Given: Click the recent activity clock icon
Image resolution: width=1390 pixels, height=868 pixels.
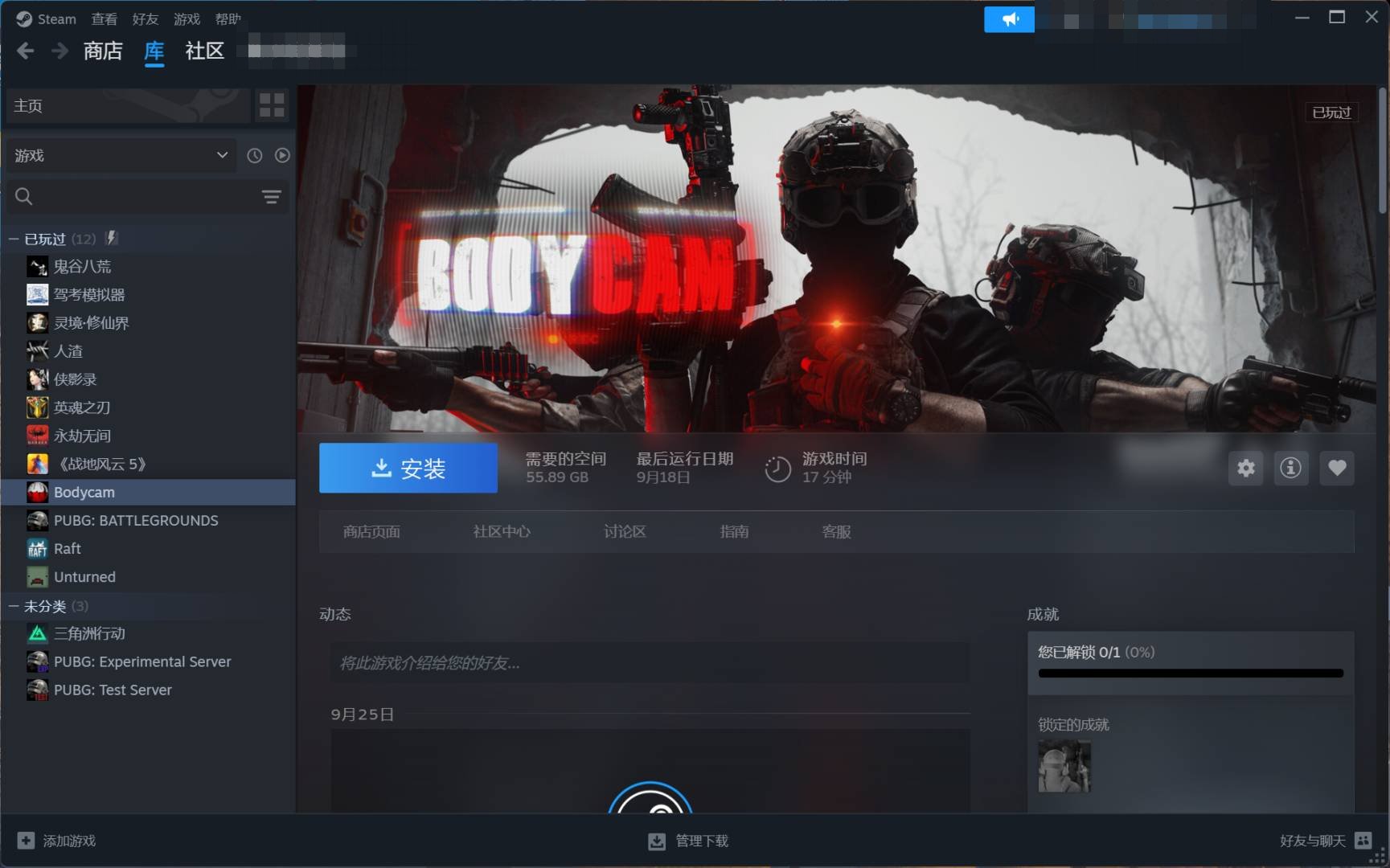Looking at the screenshot, I should 254,155.
